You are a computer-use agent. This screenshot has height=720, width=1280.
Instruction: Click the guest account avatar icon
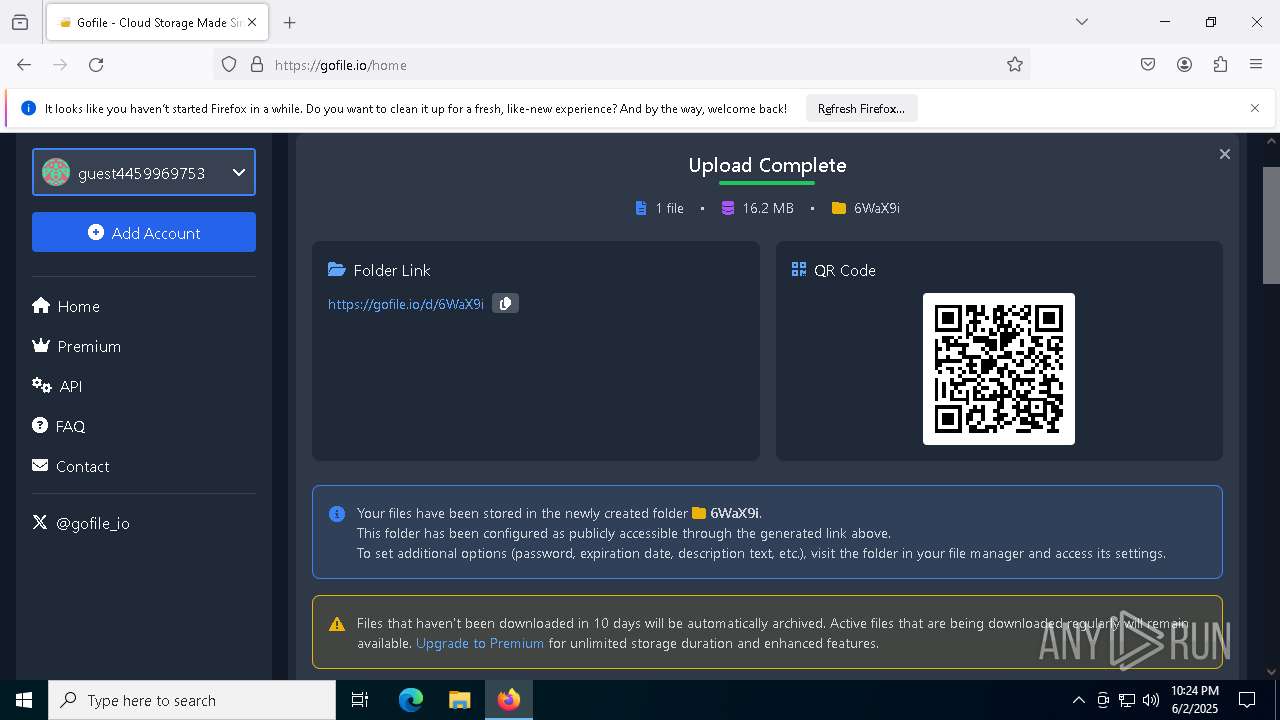click(56, 172)
